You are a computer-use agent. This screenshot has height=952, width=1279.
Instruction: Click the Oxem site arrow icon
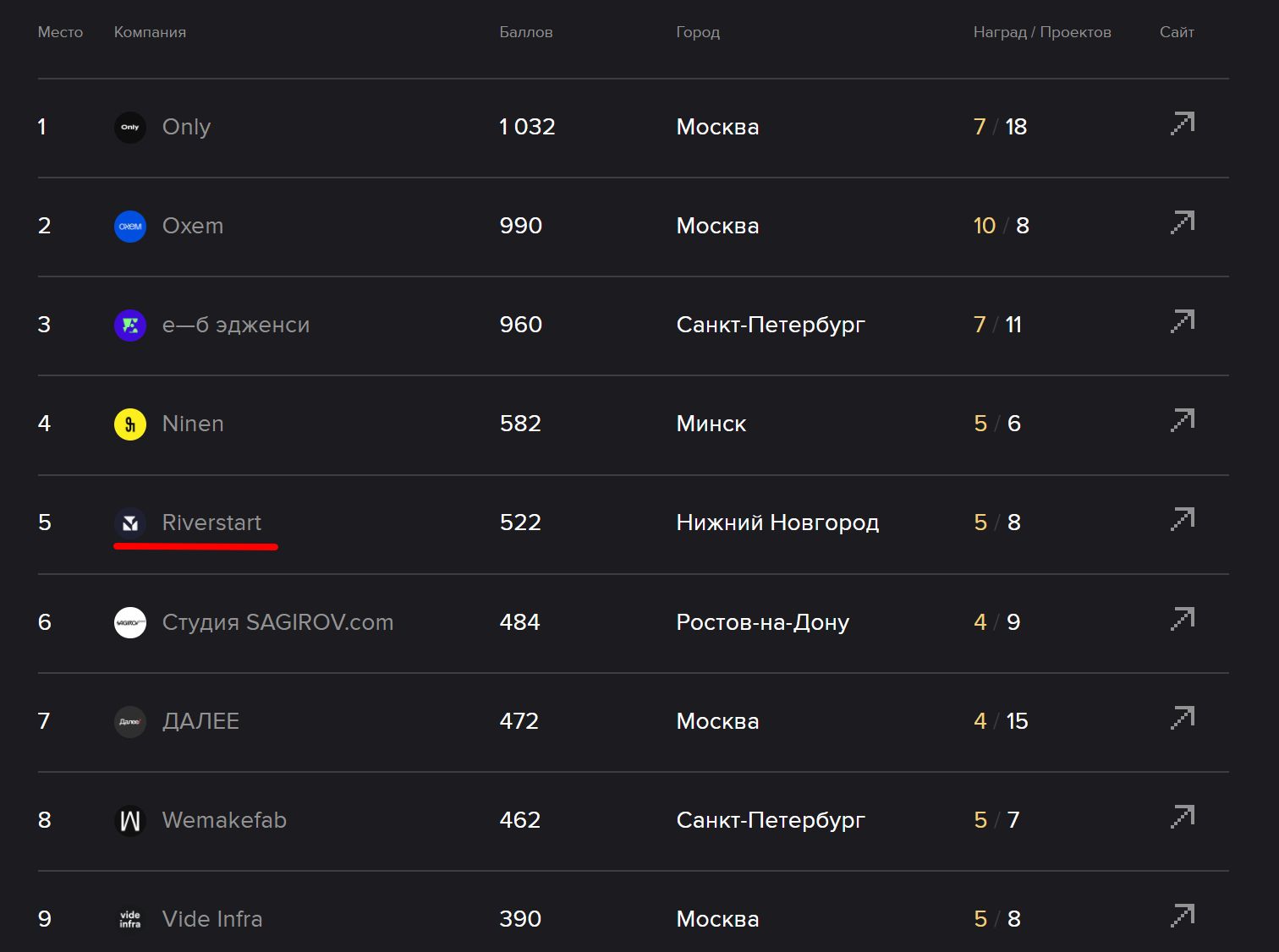(1183, 222)
